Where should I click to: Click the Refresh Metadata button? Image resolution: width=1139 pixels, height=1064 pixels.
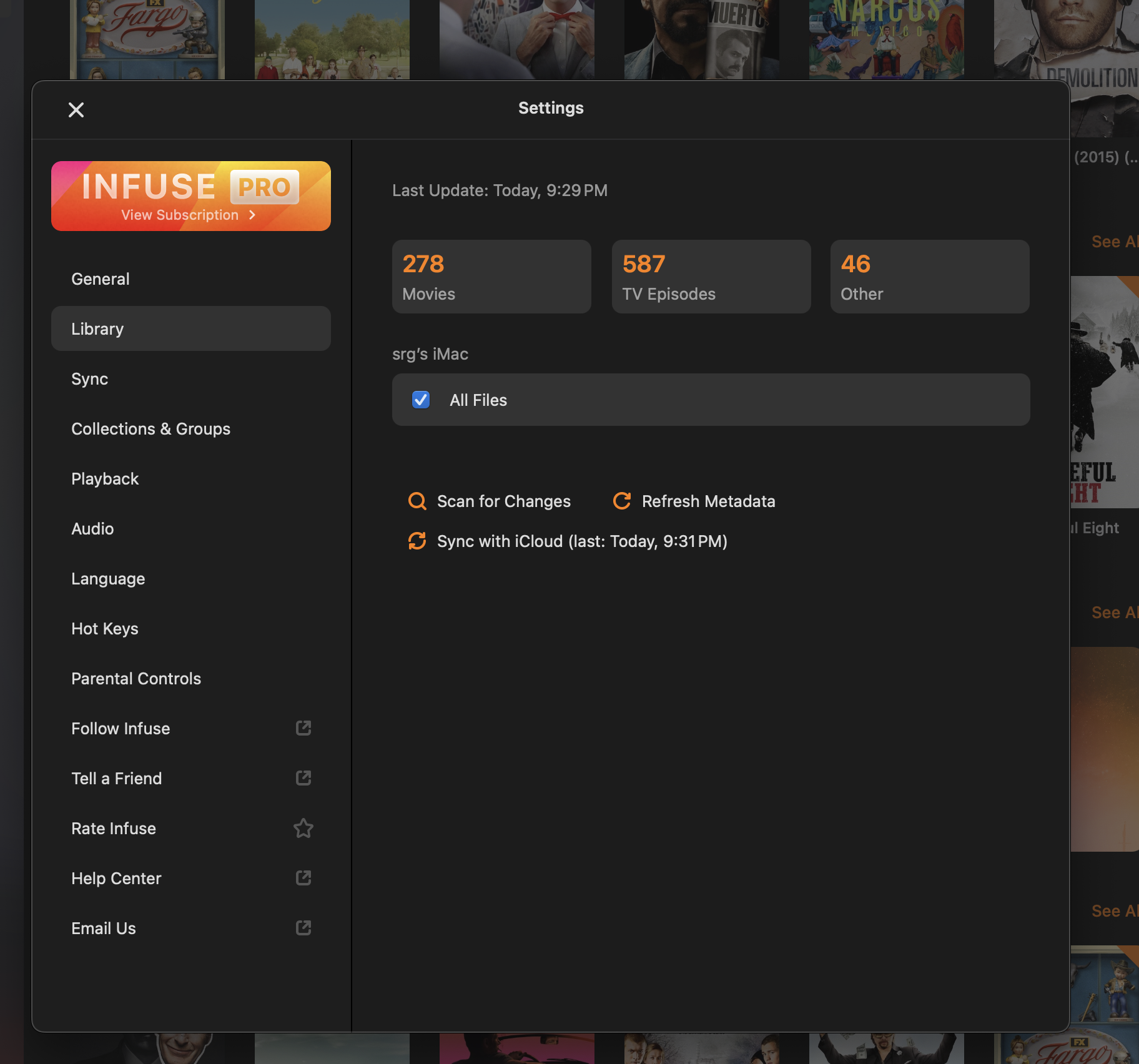(694, 501)
